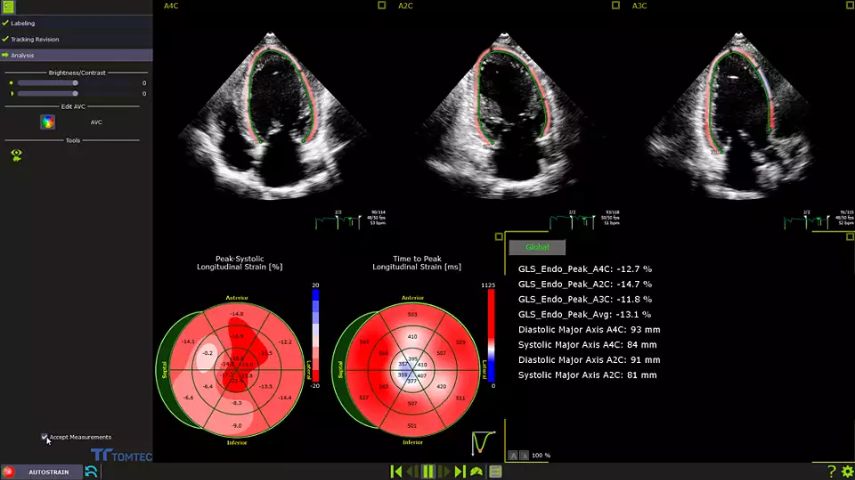855x480 pixels.
Task: Click the brightness slider handle
Action: pyautogui.click(x=75, y=83)
